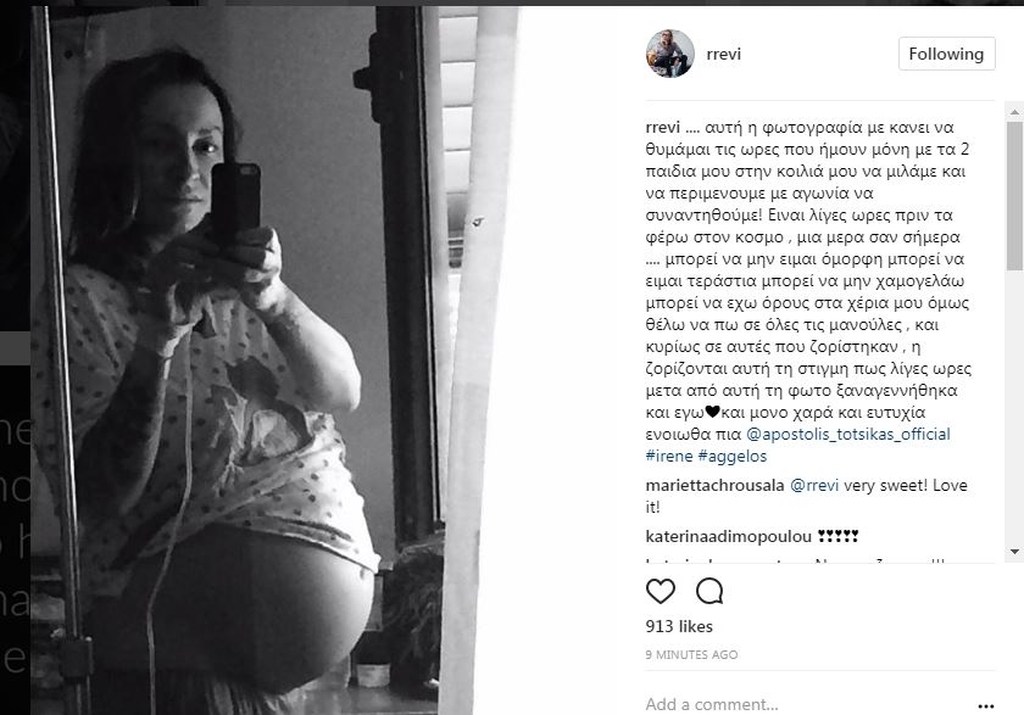The image size is (1024, 715).
Task: Click the scrollbar down arrow
Action: pyautogui.click(x=1014, y=552)
